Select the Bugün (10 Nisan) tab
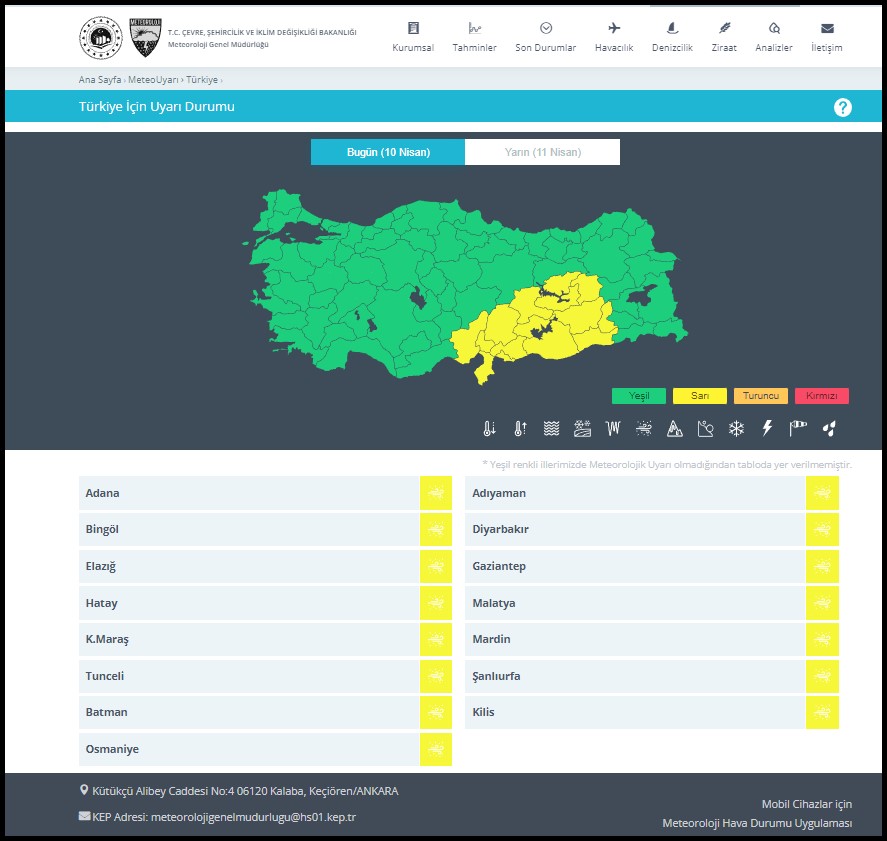This screenshot has height=841, width=887. click(x=388, y=152)
